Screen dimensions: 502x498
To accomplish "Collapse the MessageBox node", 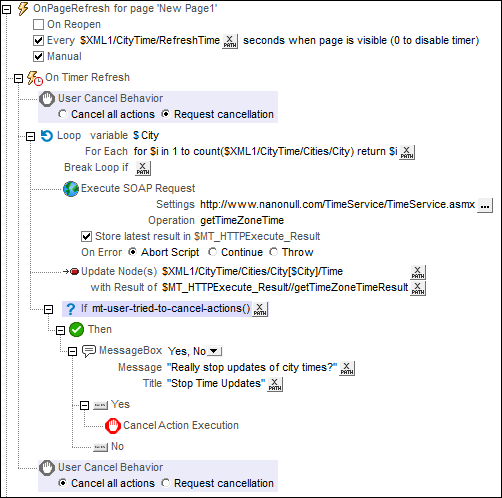I will [72, 352].
